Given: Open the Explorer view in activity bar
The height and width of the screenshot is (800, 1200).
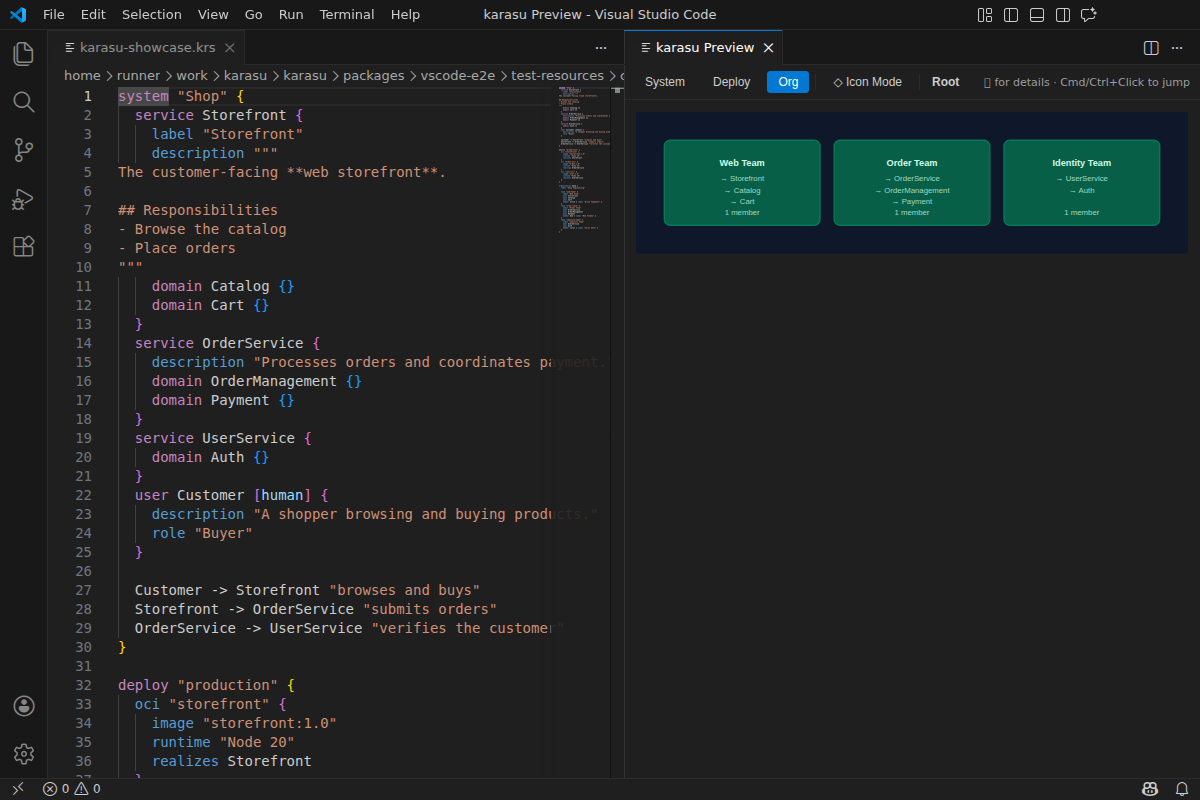Looking at the screenshot, I should point(24,54).
